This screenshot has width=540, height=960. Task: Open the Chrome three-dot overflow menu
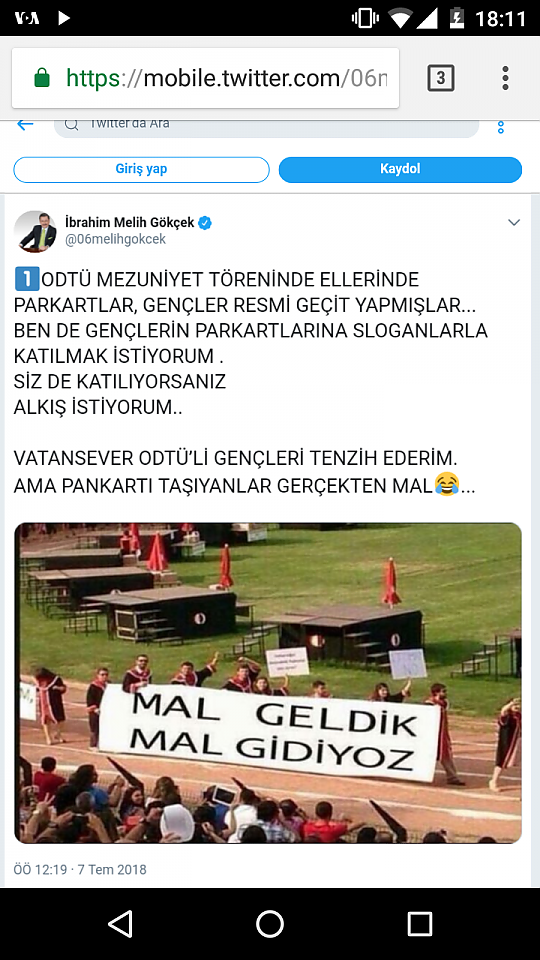(x=505, y=78)
